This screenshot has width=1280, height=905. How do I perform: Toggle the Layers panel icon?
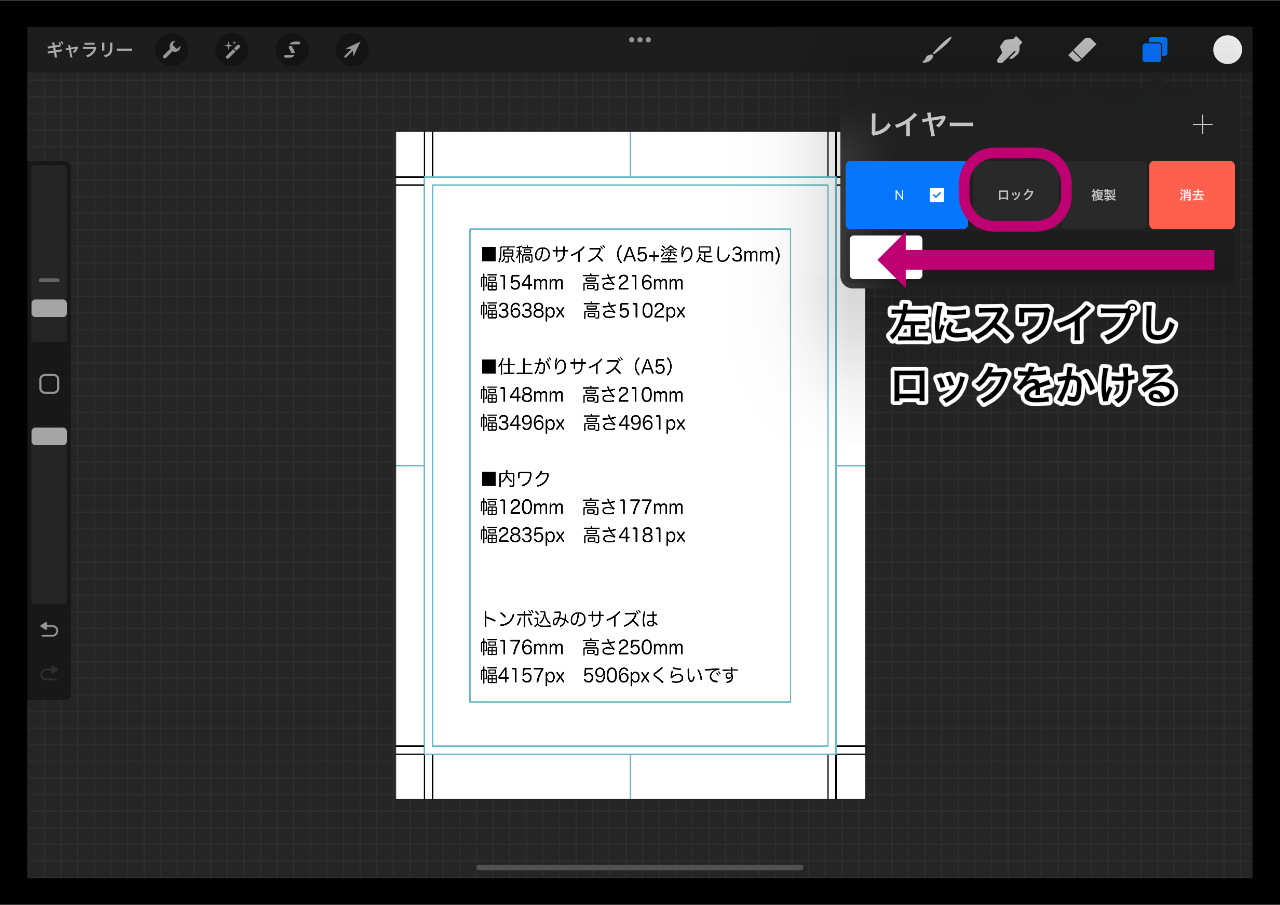[x=1155, y=50]
